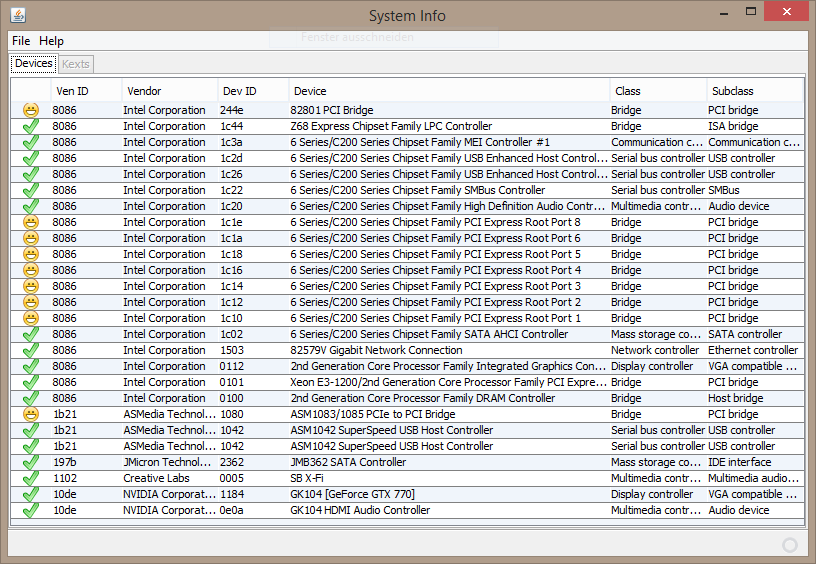Close the System Info window
Image resolution: width=816 pixels, height=564 pixels.
click(x=786, y=11)
